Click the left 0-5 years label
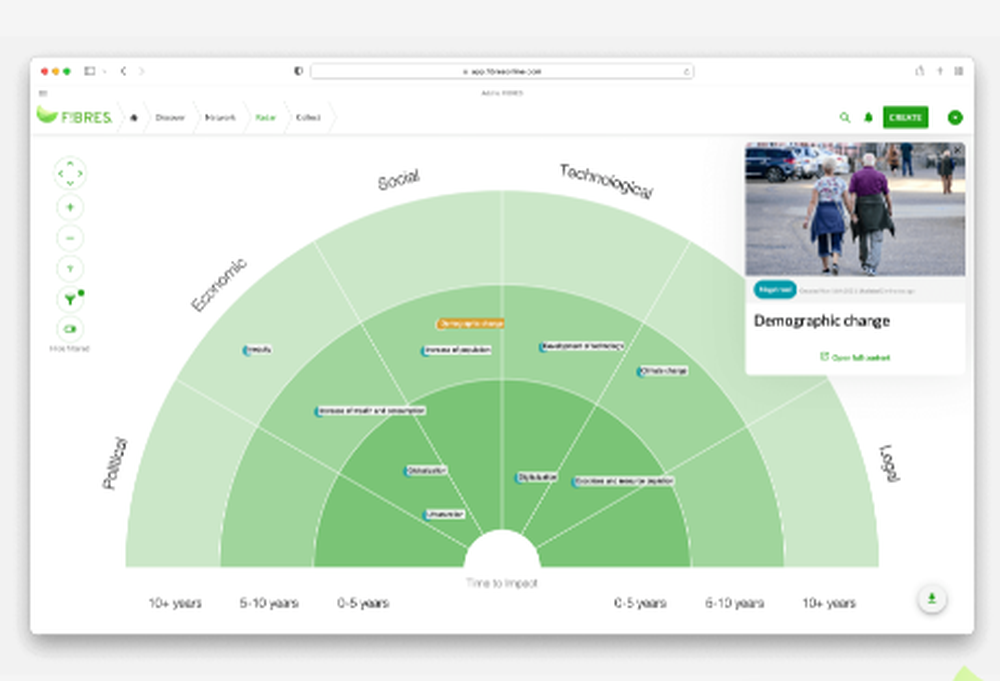1000x681 pixels. coord(363,603)
